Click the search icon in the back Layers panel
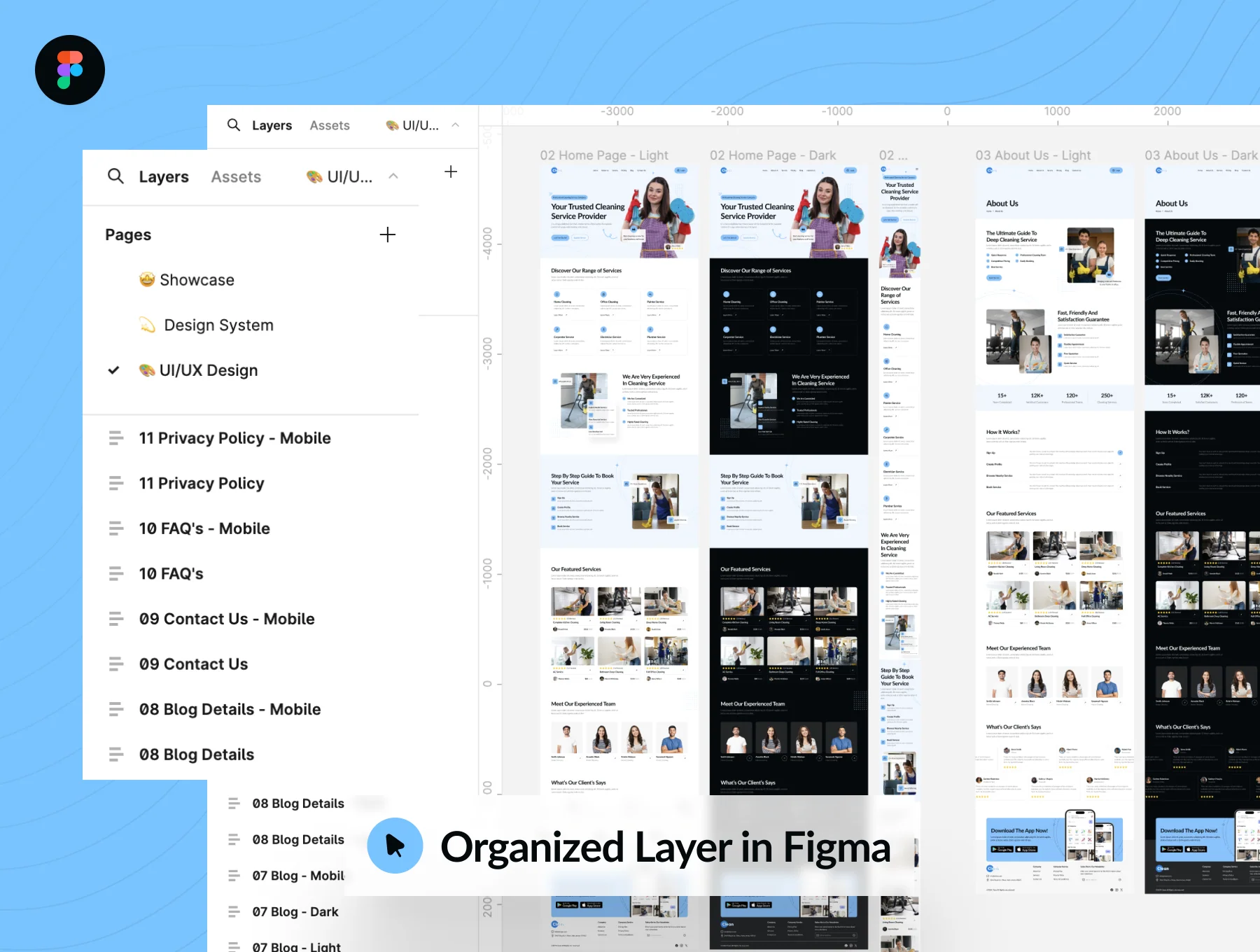This screenshot has height=952, width=1260. (x=234, y=125)
